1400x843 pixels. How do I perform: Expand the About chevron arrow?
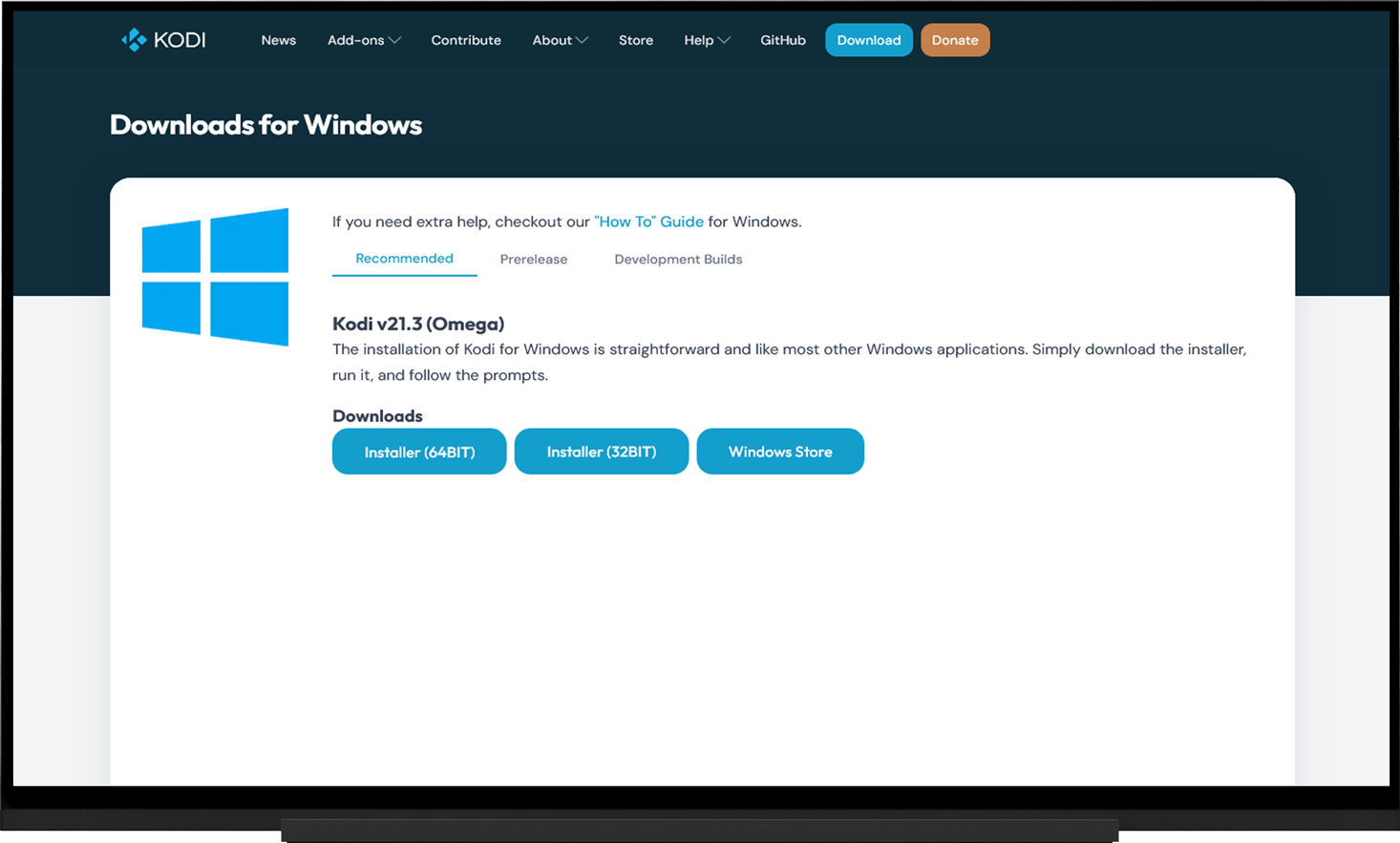582,40
